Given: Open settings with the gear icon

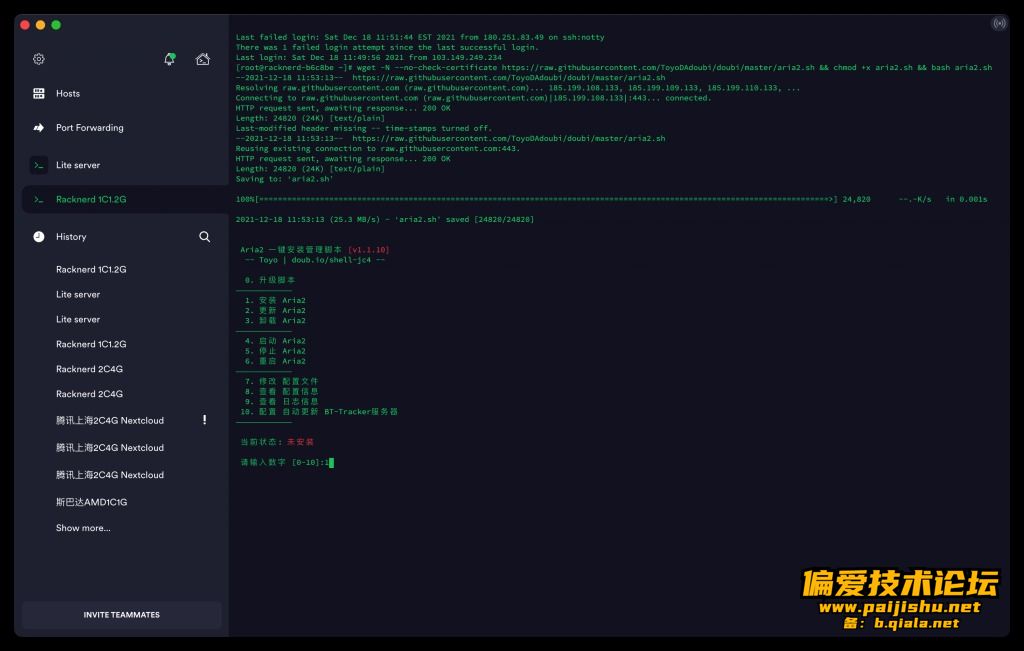Looking at the screenshot, I should coord(39,59).
